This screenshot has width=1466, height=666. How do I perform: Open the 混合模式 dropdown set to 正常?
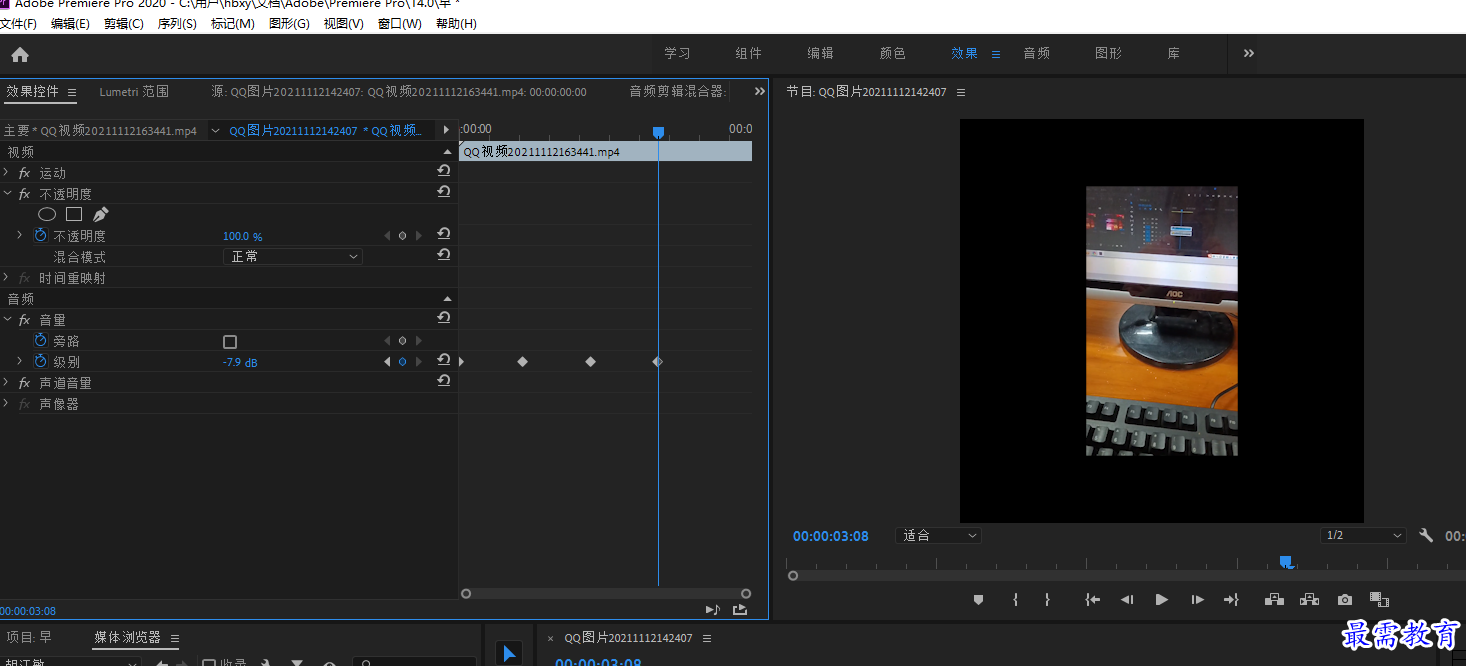pyautogui.click(x=292, y=257)
